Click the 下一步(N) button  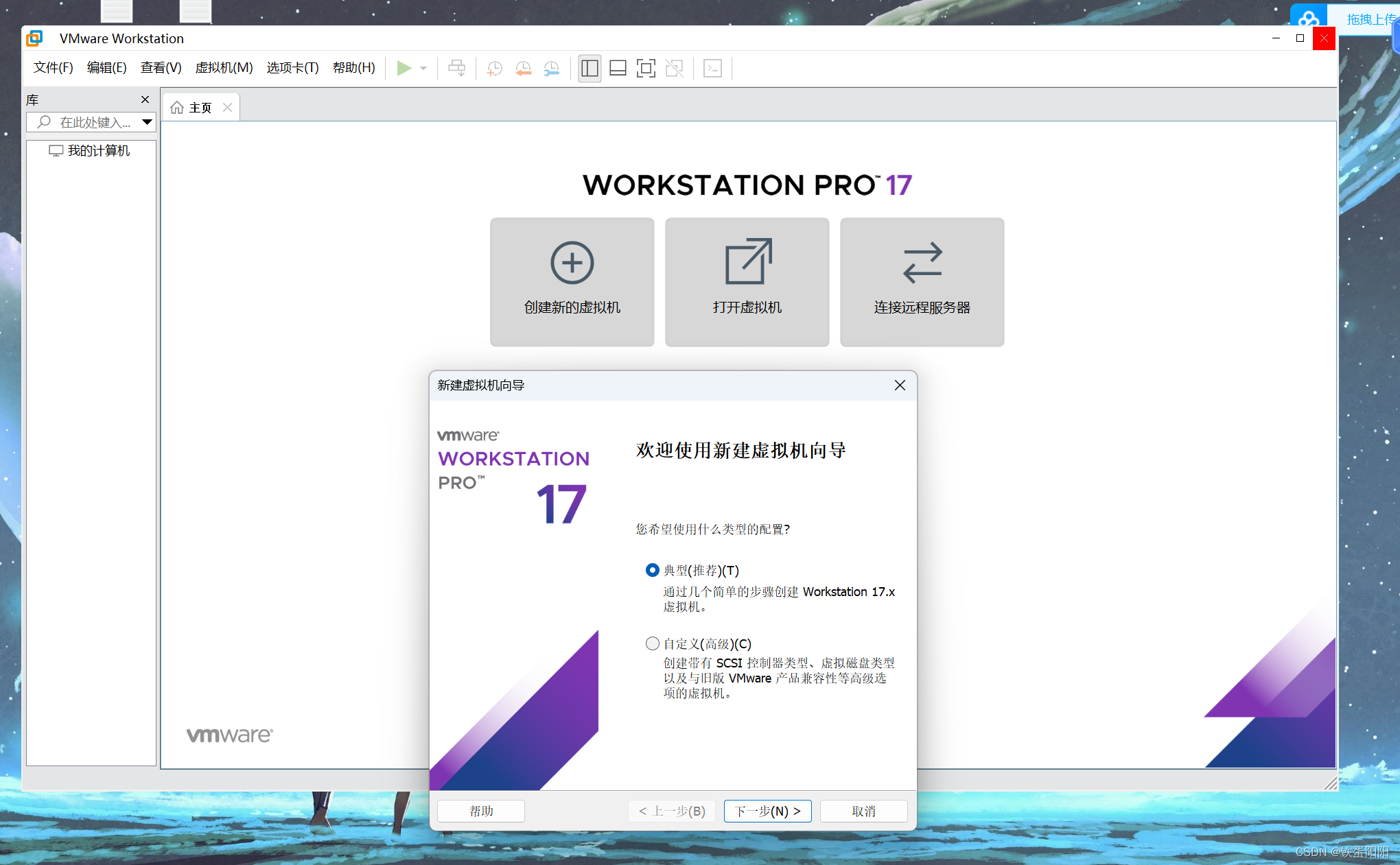click(767, 811)
